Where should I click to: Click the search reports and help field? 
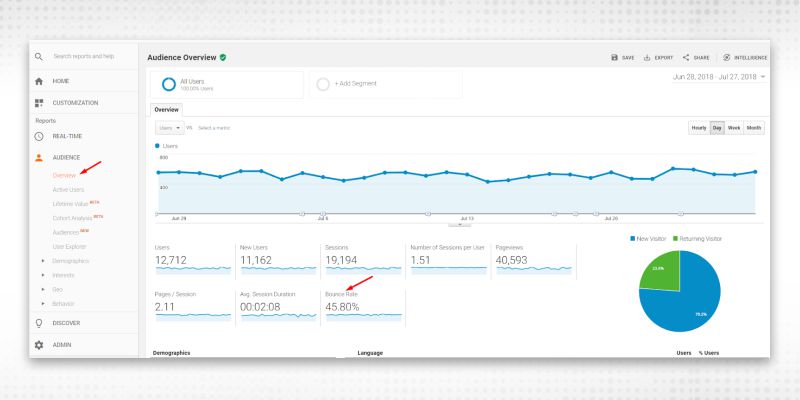(84, 56)
